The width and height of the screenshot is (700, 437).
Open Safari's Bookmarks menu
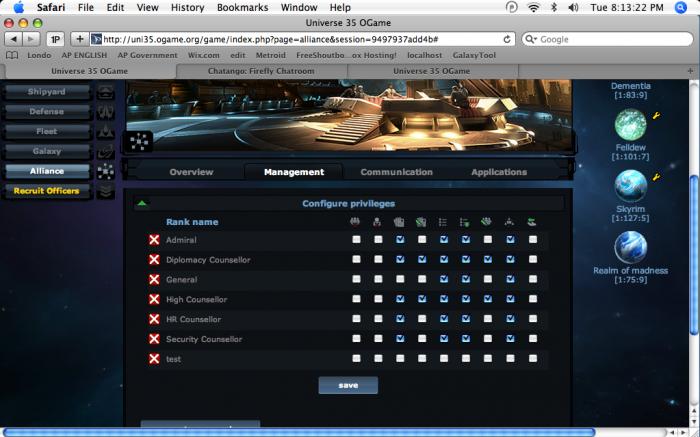[x=242, y=8]
